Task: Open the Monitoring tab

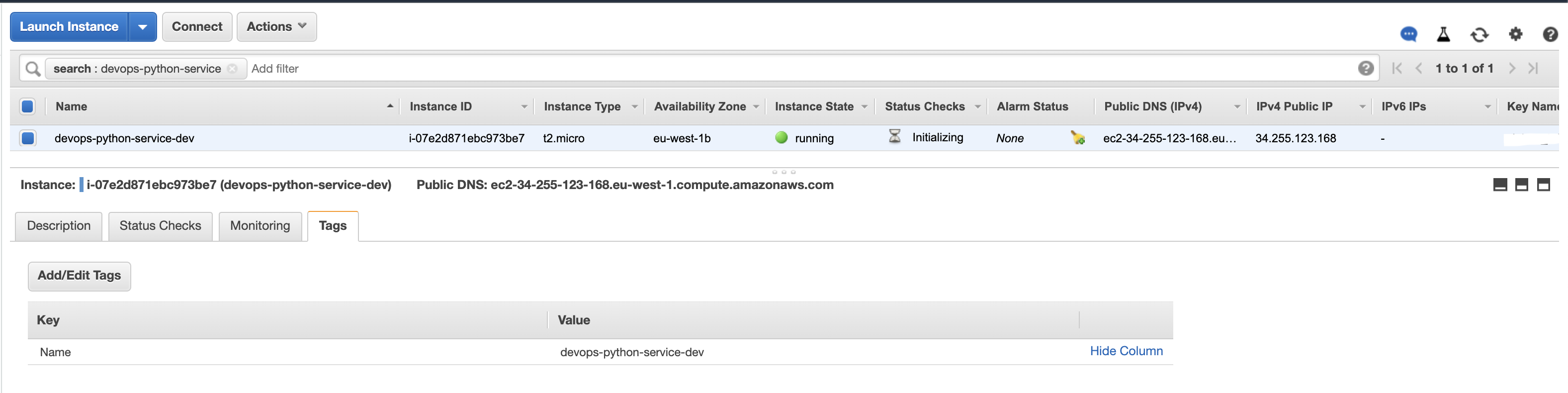Action: 260,226
